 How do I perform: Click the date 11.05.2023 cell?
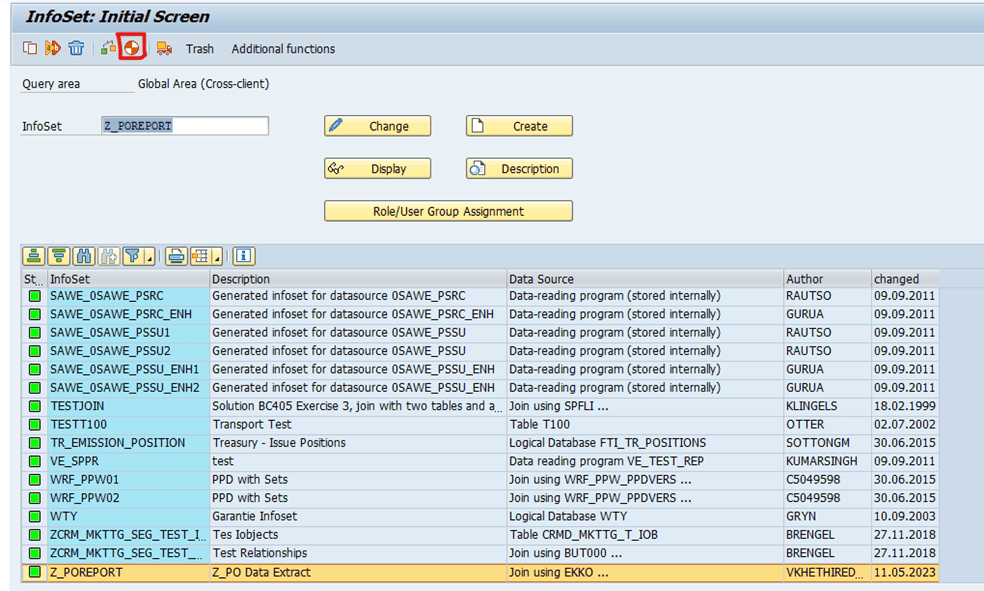(906, 572)
